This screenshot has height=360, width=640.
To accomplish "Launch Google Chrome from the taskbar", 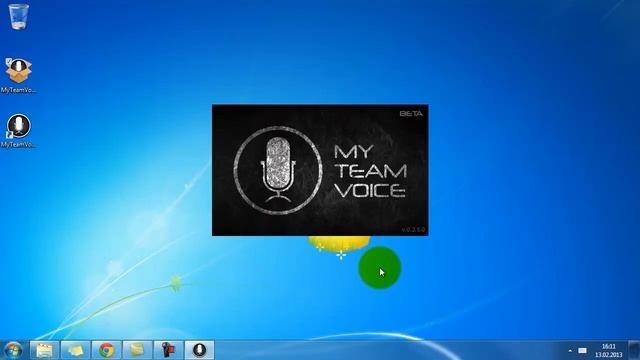I will click(x=107, y=350).
